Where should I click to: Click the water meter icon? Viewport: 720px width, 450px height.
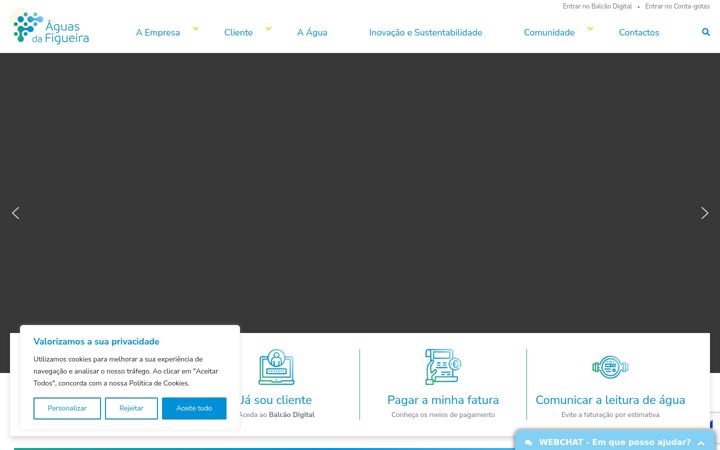pyautogui.click(x=610, y=367)
